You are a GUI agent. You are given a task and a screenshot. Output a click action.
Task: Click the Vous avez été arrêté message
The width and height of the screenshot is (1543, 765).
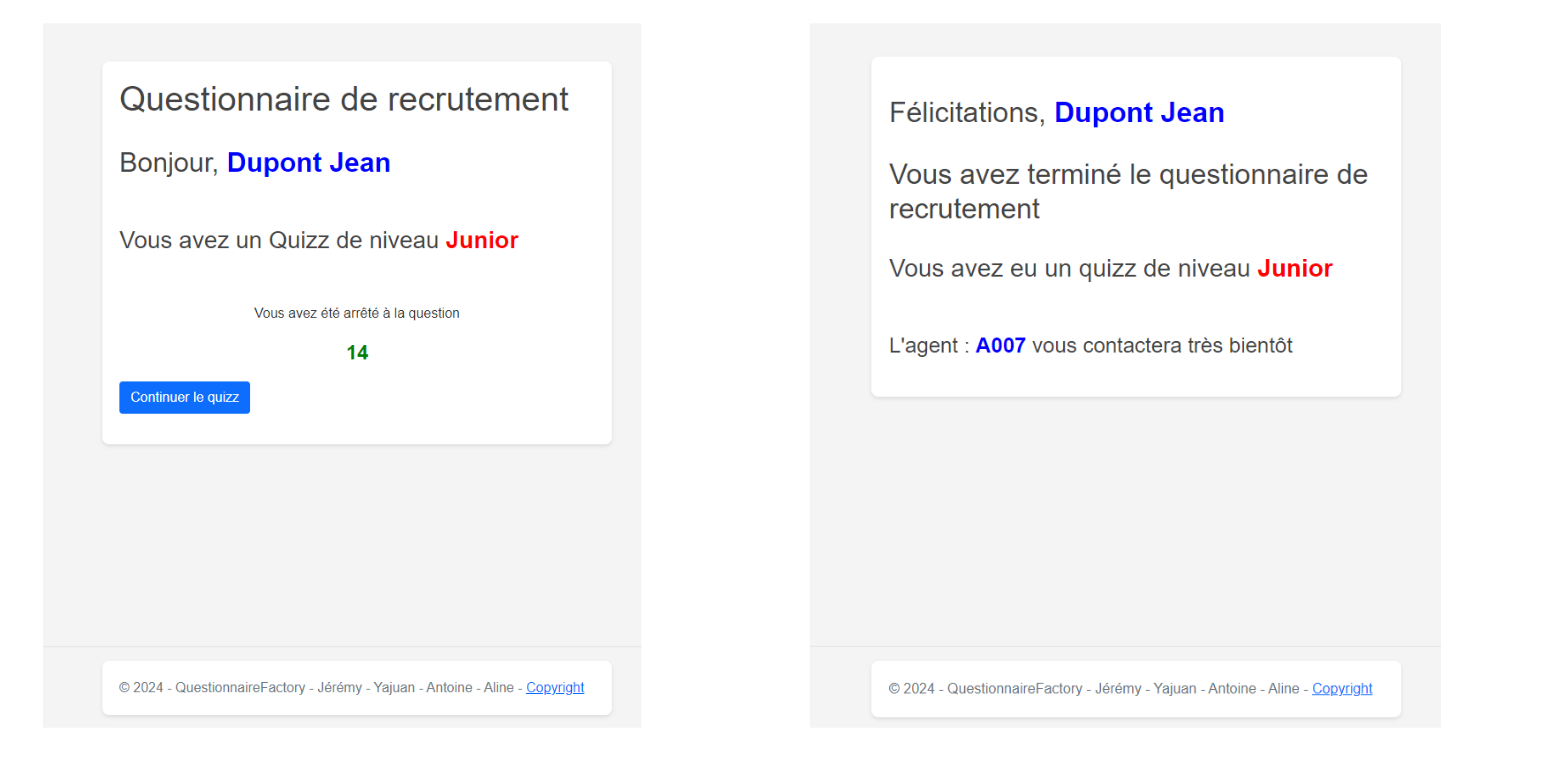click(x=357, y=313)
